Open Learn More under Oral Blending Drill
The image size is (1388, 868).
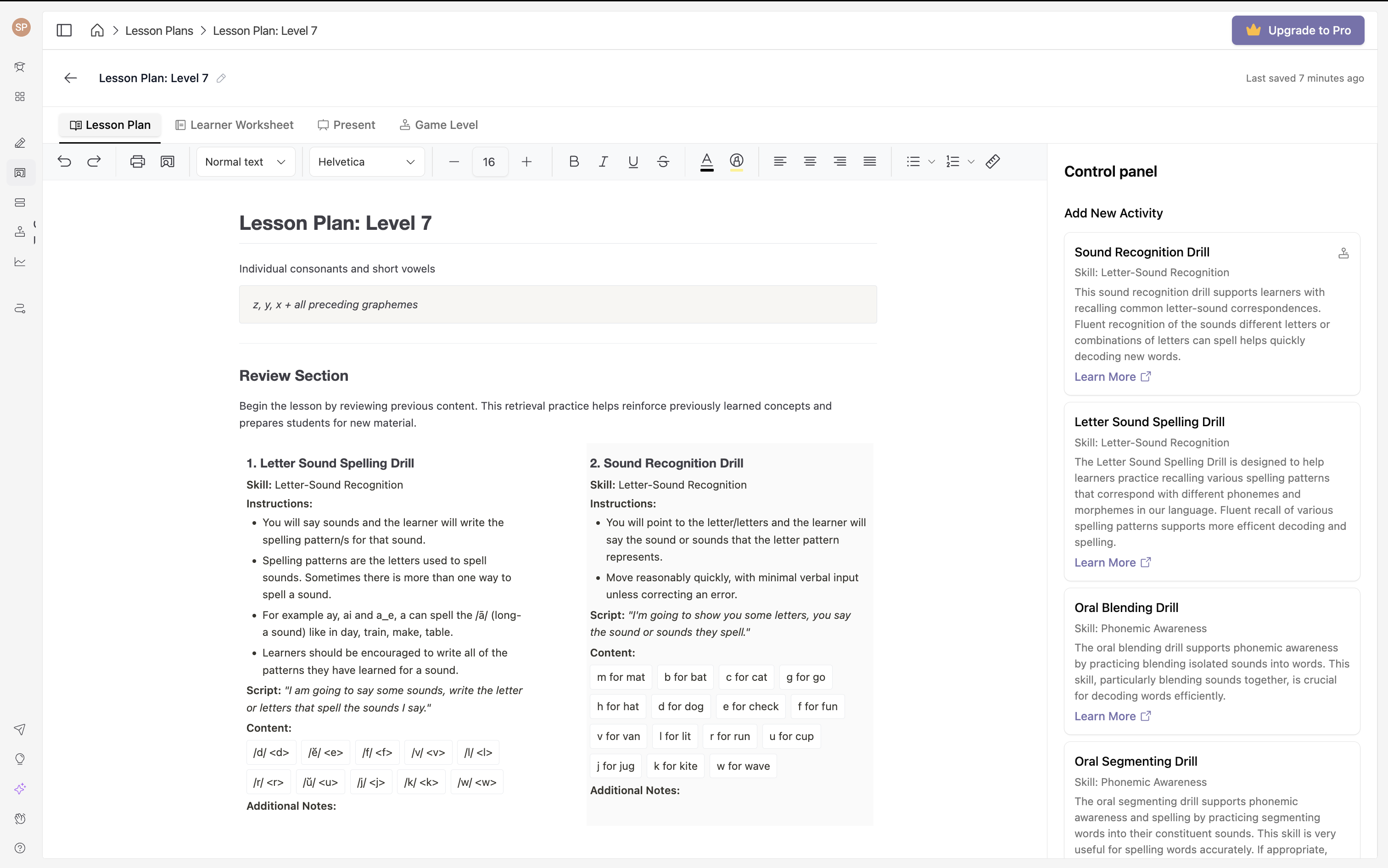pyautogui.click(x=1104, y=716)
